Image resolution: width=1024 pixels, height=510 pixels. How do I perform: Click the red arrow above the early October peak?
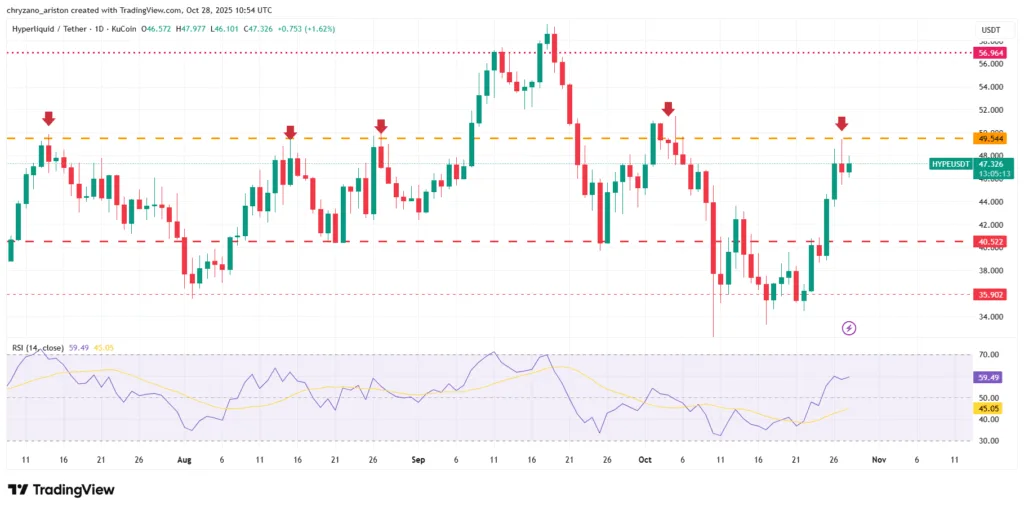(x=667, y=108)
